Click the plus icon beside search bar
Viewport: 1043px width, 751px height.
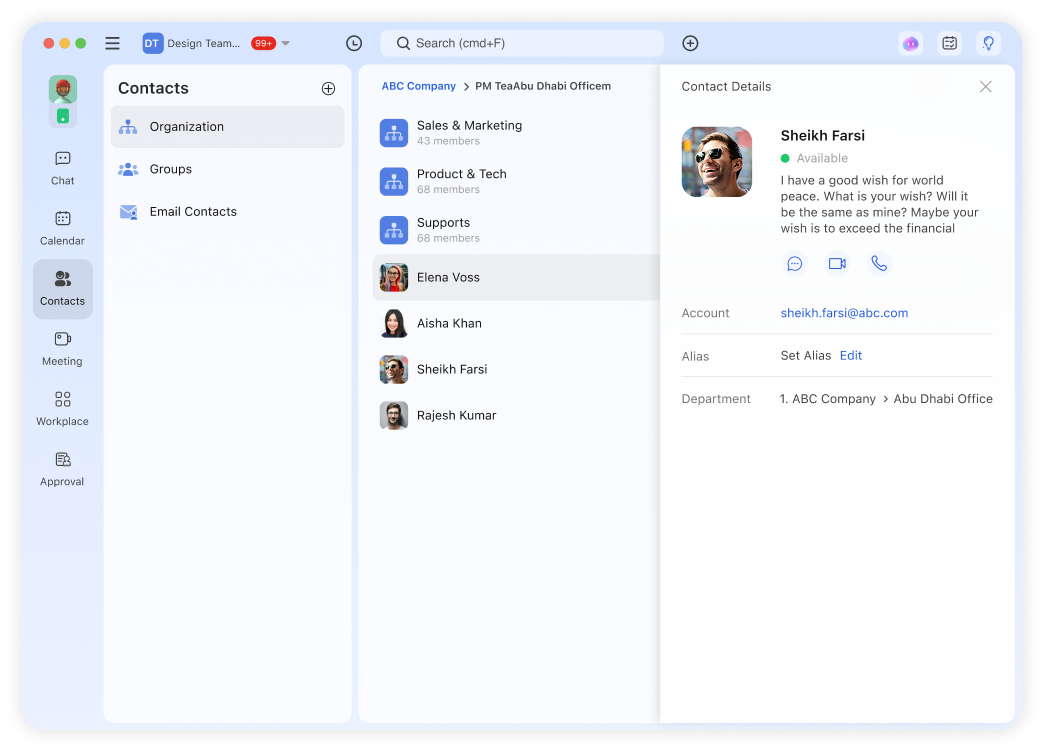point(690,43)
